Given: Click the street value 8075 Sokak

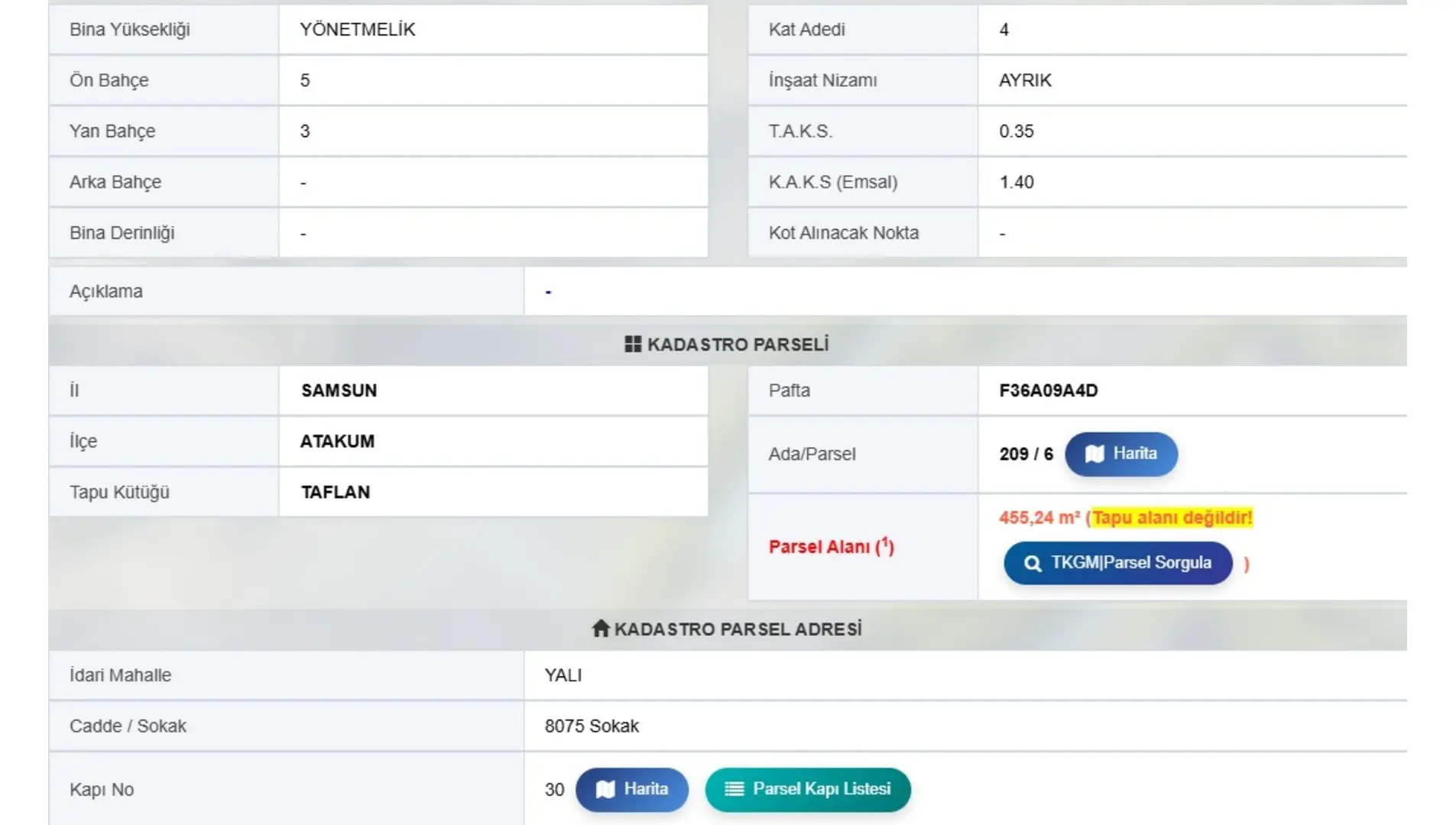Looking at the screenshot, I should click(x=592, y=726).
